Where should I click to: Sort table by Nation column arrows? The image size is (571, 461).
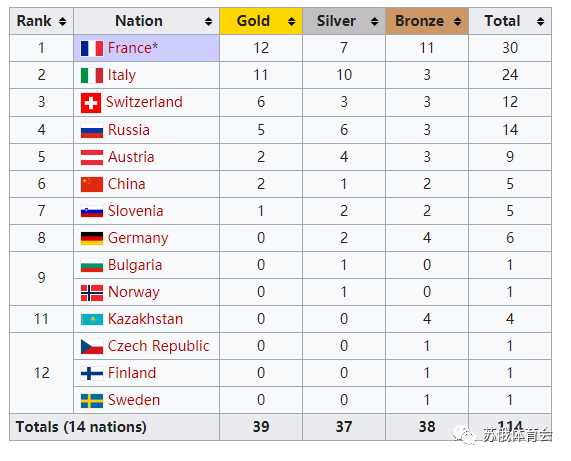[208, 21]
